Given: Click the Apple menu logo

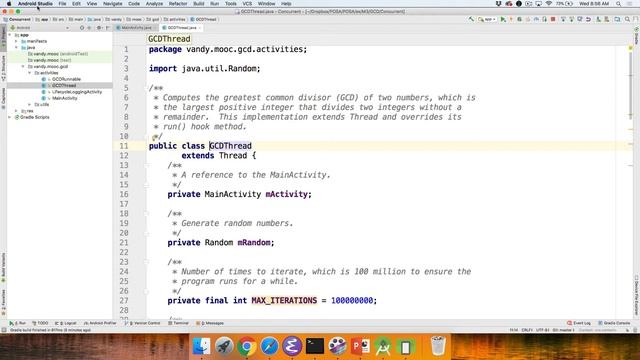Looking at the screenshot, I should pos(9,4).
